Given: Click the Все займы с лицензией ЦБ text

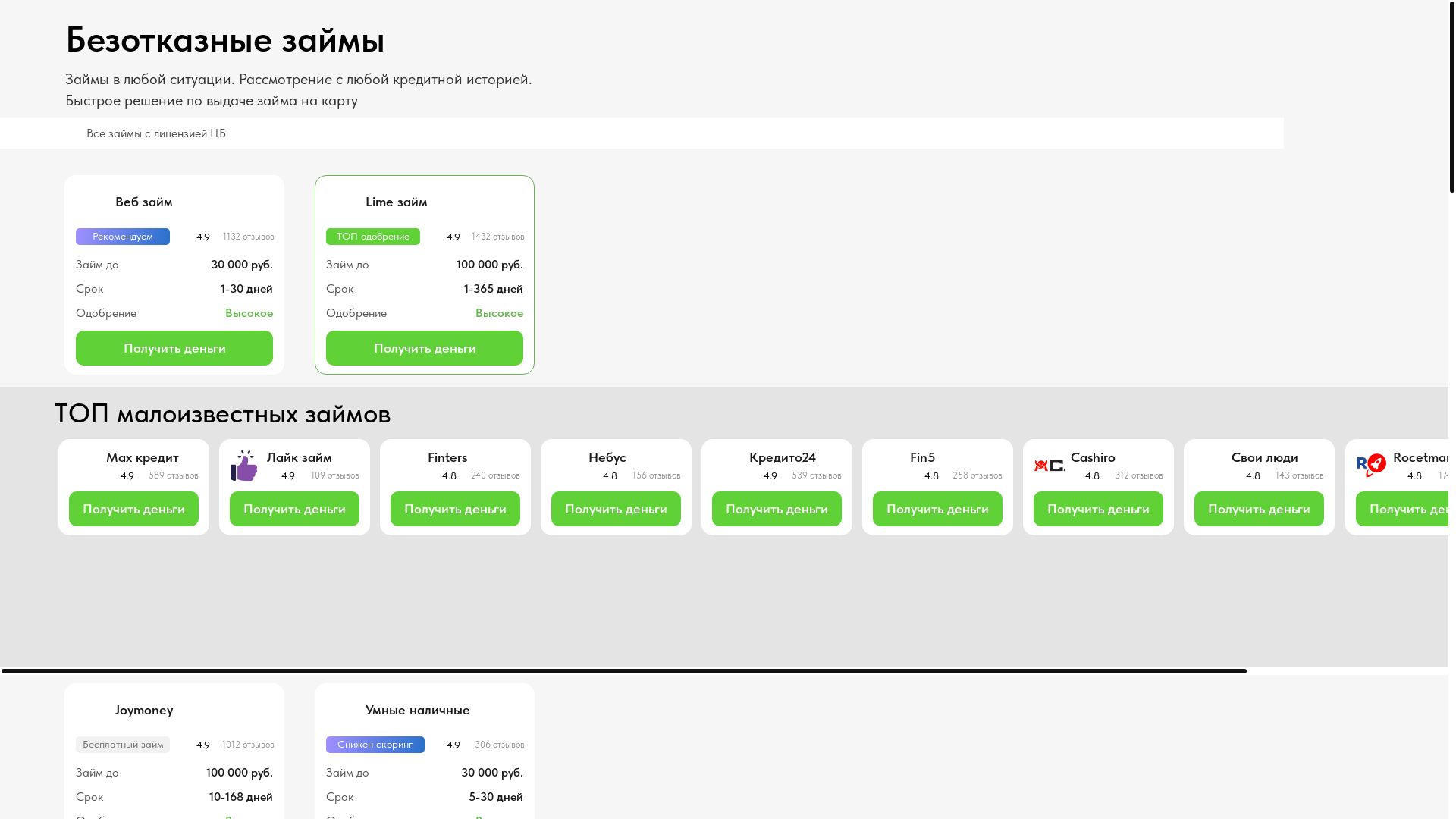Looking at the screenshot, I should pos(156,133).
